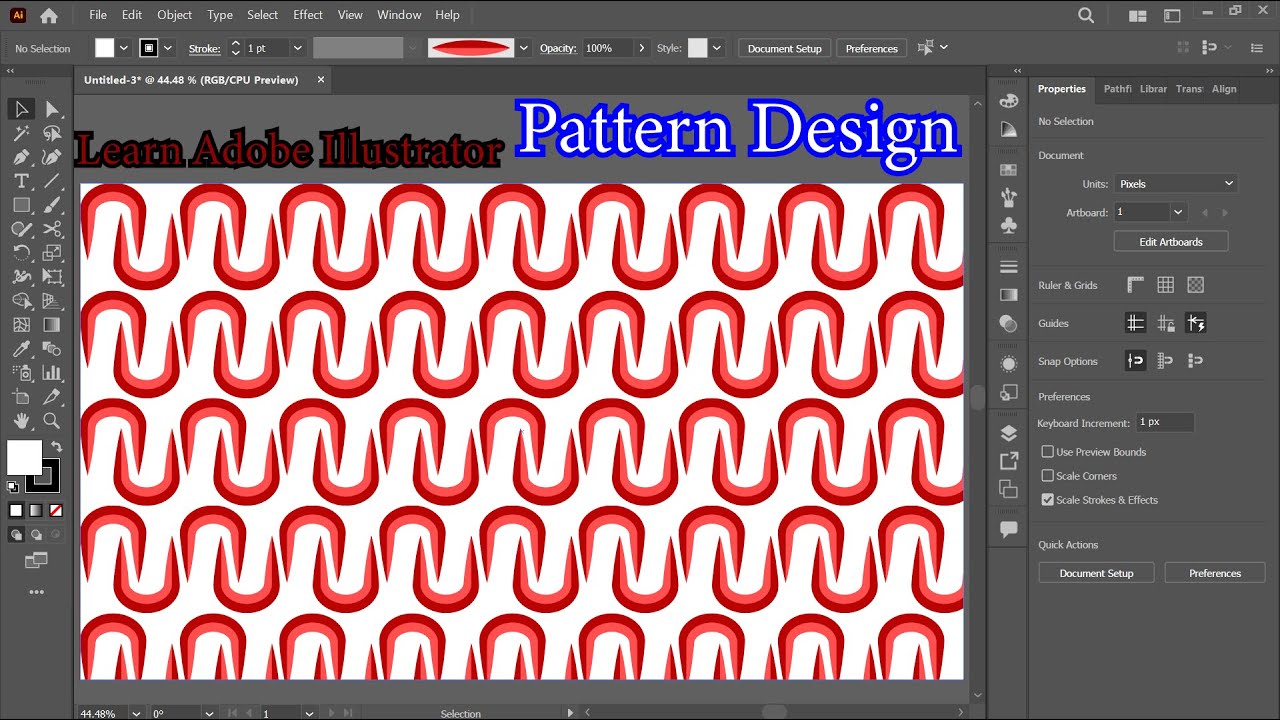
Task: Open the Units dropdown showing Pixels
Action: [1176, 184]
